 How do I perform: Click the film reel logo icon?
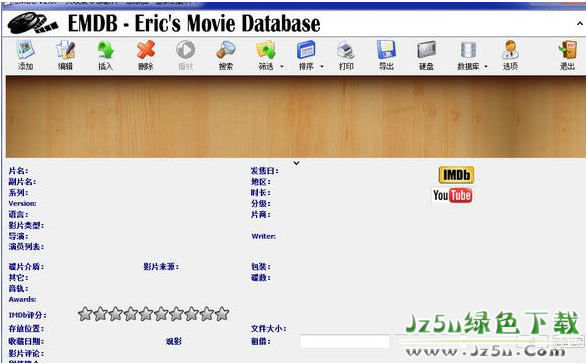click(33, 23)
